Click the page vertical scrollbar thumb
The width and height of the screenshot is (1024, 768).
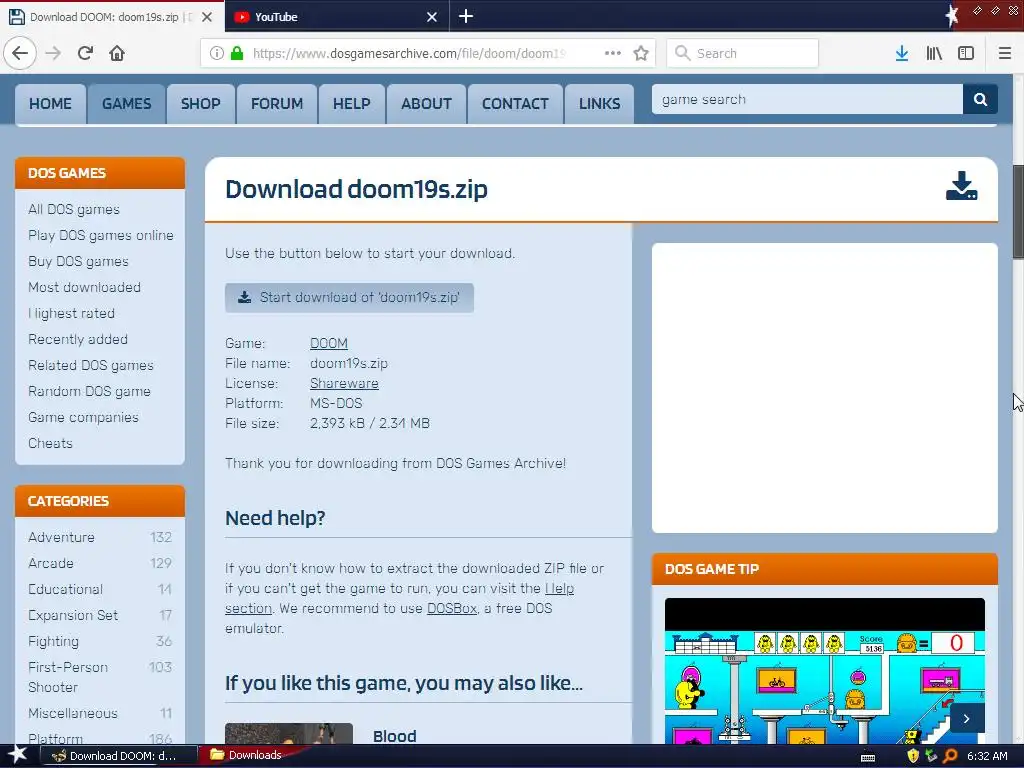pos(1018,212)
